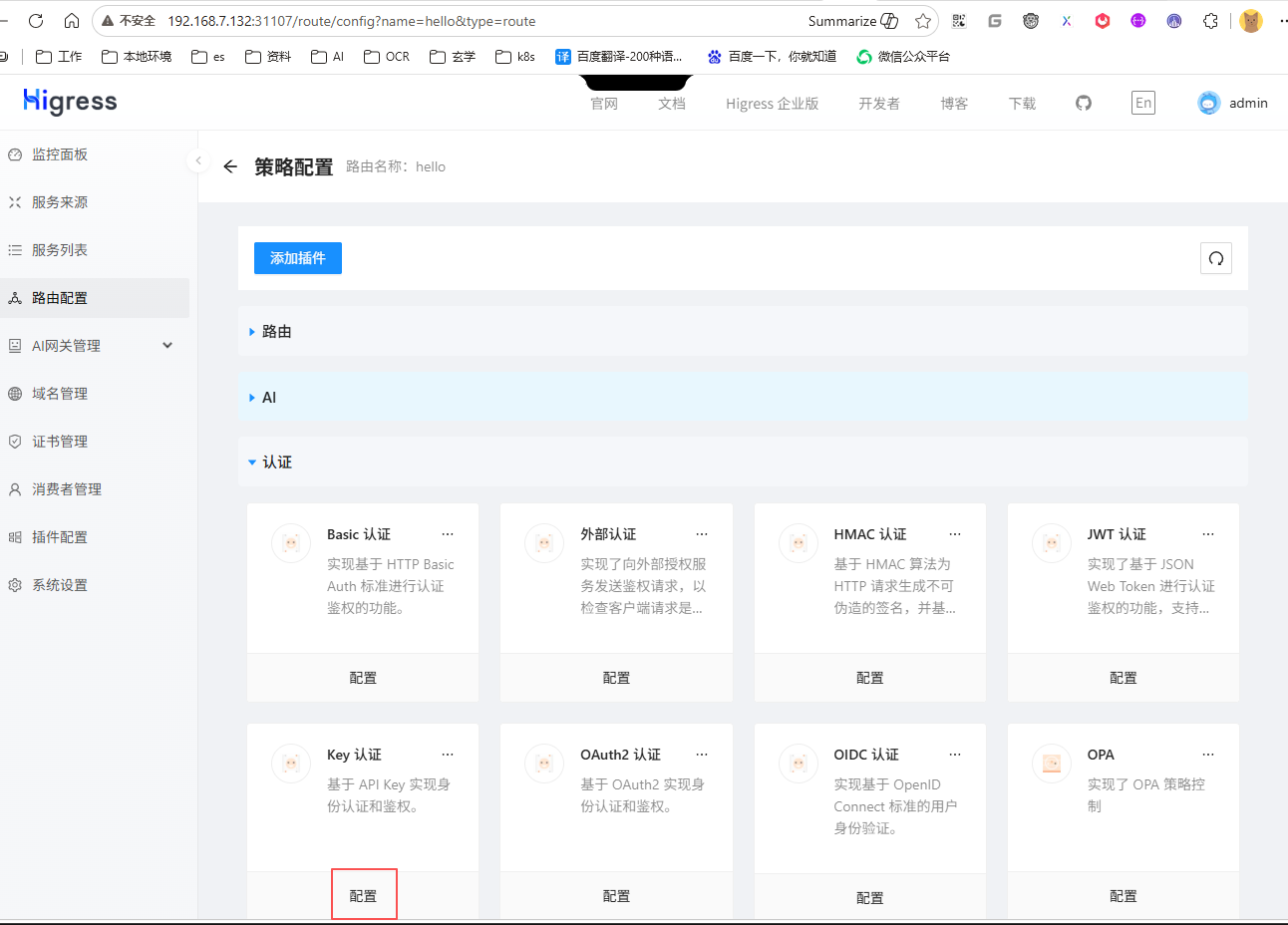Click the browser address bar URL
The image size is (1288, 925).
[352, 21]
